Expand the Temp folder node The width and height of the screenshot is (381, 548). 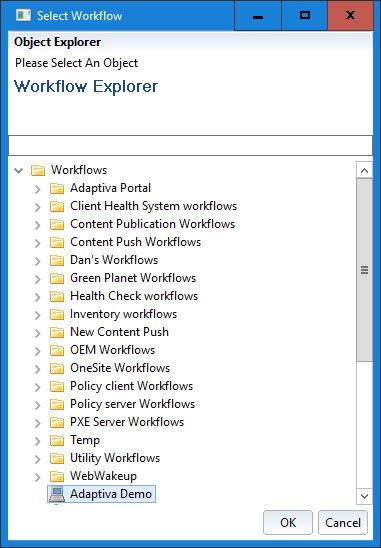pos(38,441)
